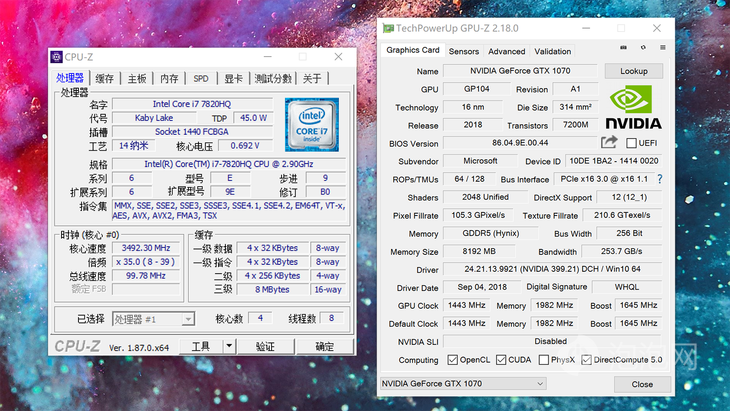Switch to the 内存 tab in CPU-Z

pyautogui.click(x=169, y=79)
